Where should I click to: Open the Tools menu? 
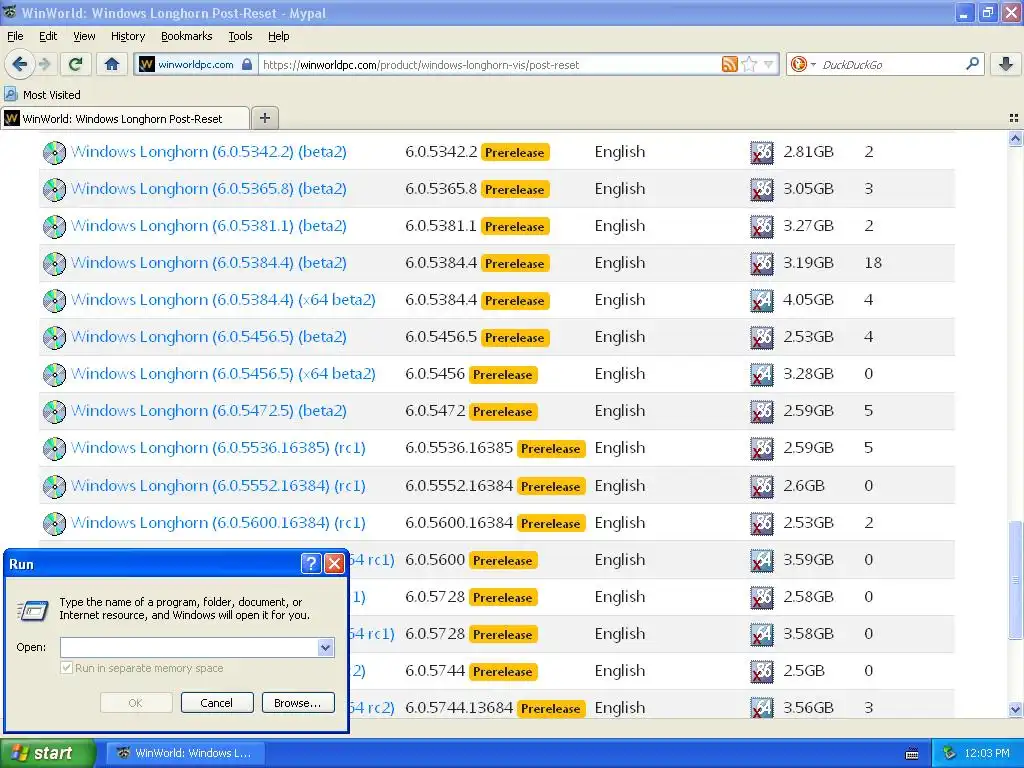(x=240, y=36)
